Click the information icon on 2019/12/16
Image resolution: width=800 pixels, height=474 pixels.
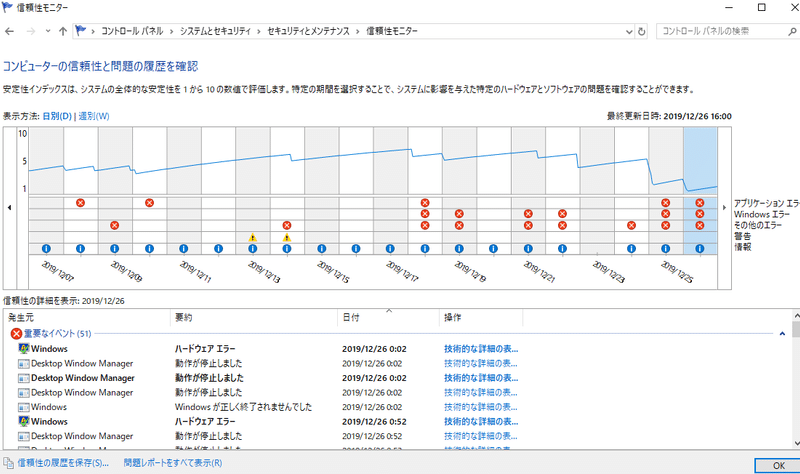(x=356, y=248)
